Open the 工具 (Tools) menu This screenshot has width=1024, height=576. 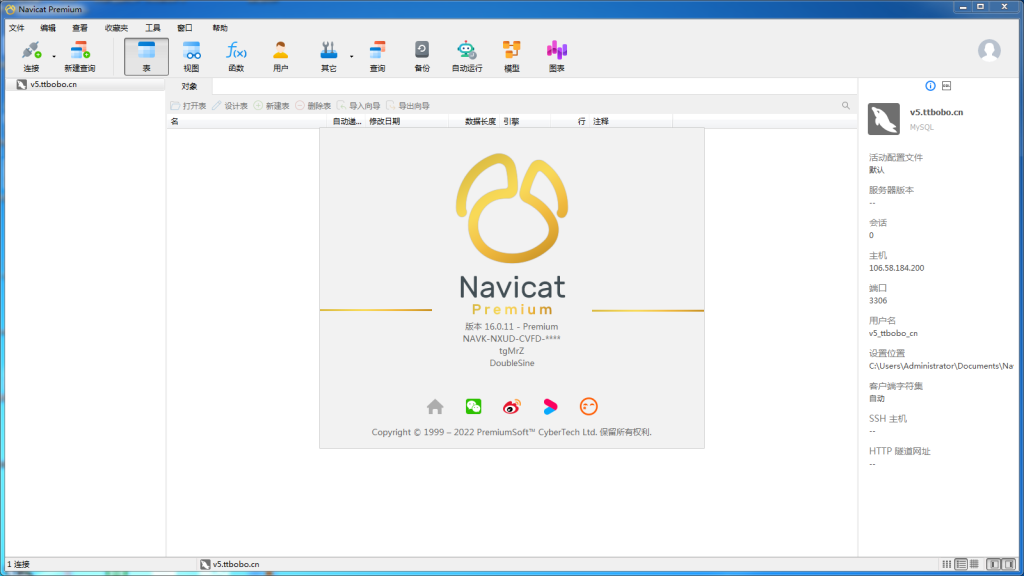coord(152,27)
